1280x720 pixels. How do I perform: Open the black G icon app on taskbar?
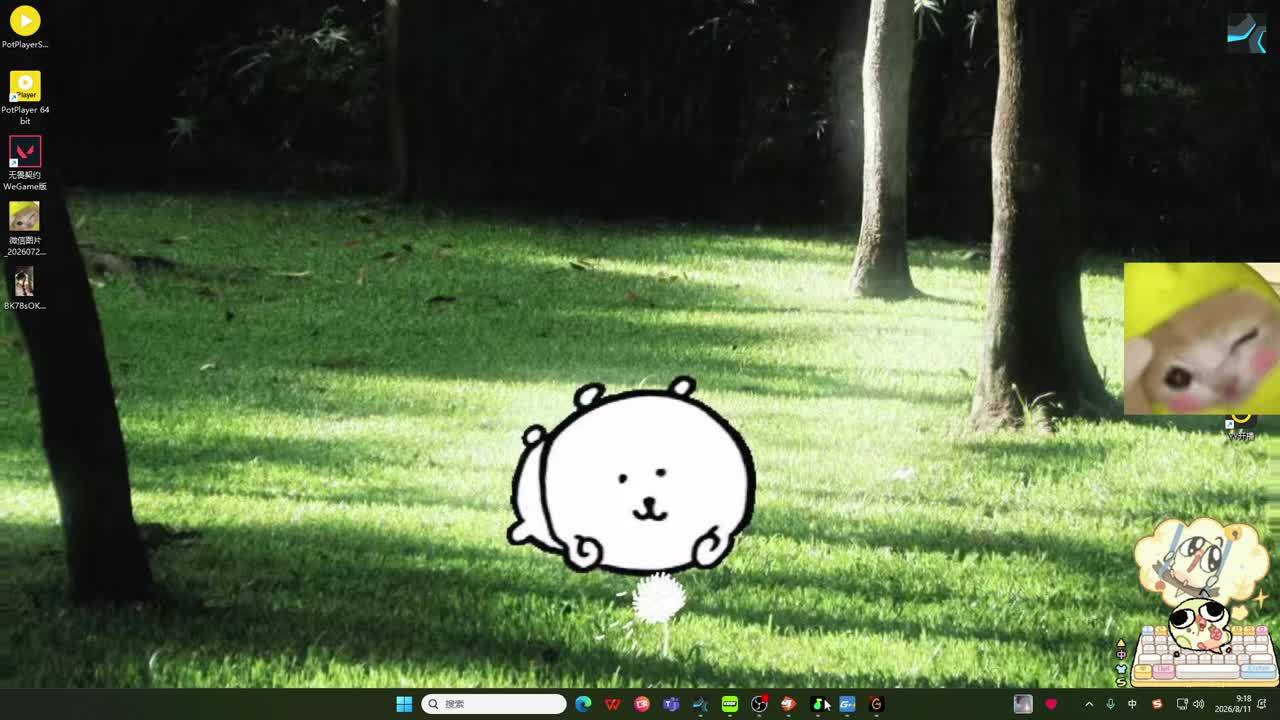click(x=876, y=704)
